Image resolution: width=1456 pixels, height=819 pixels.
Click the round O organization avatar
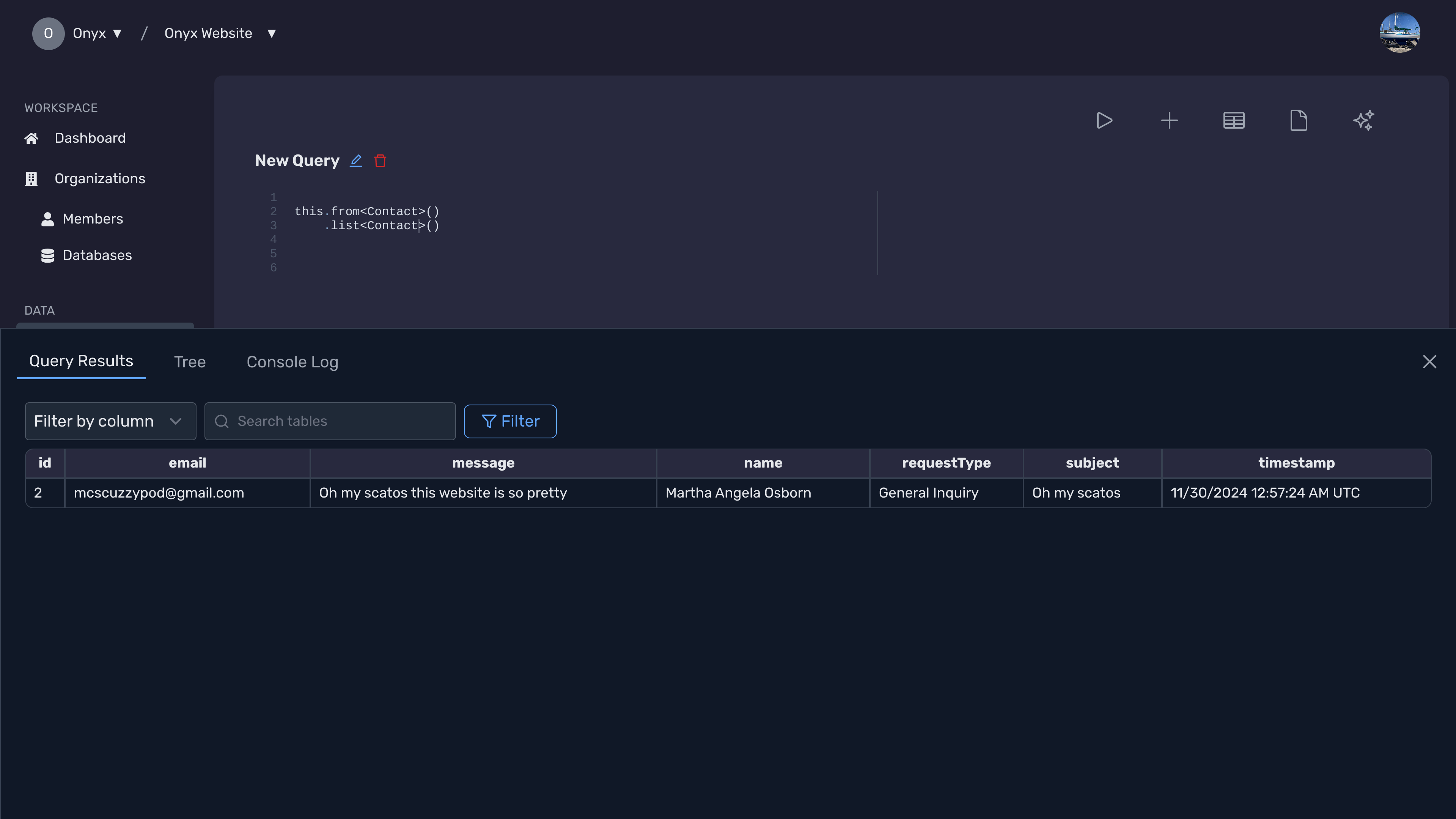point(48,33)
